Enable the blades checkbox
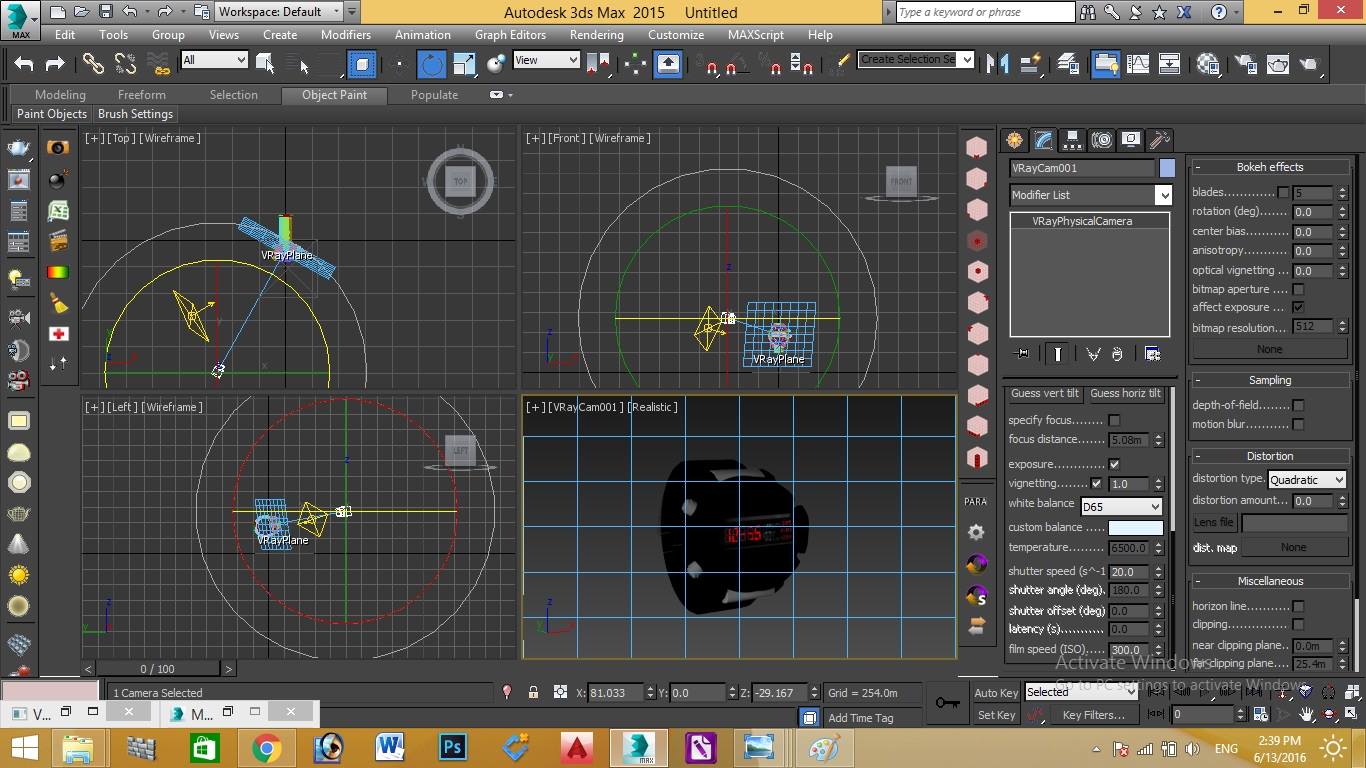Viewport: 1366px width, 768px height. (x=1283, y=192)
